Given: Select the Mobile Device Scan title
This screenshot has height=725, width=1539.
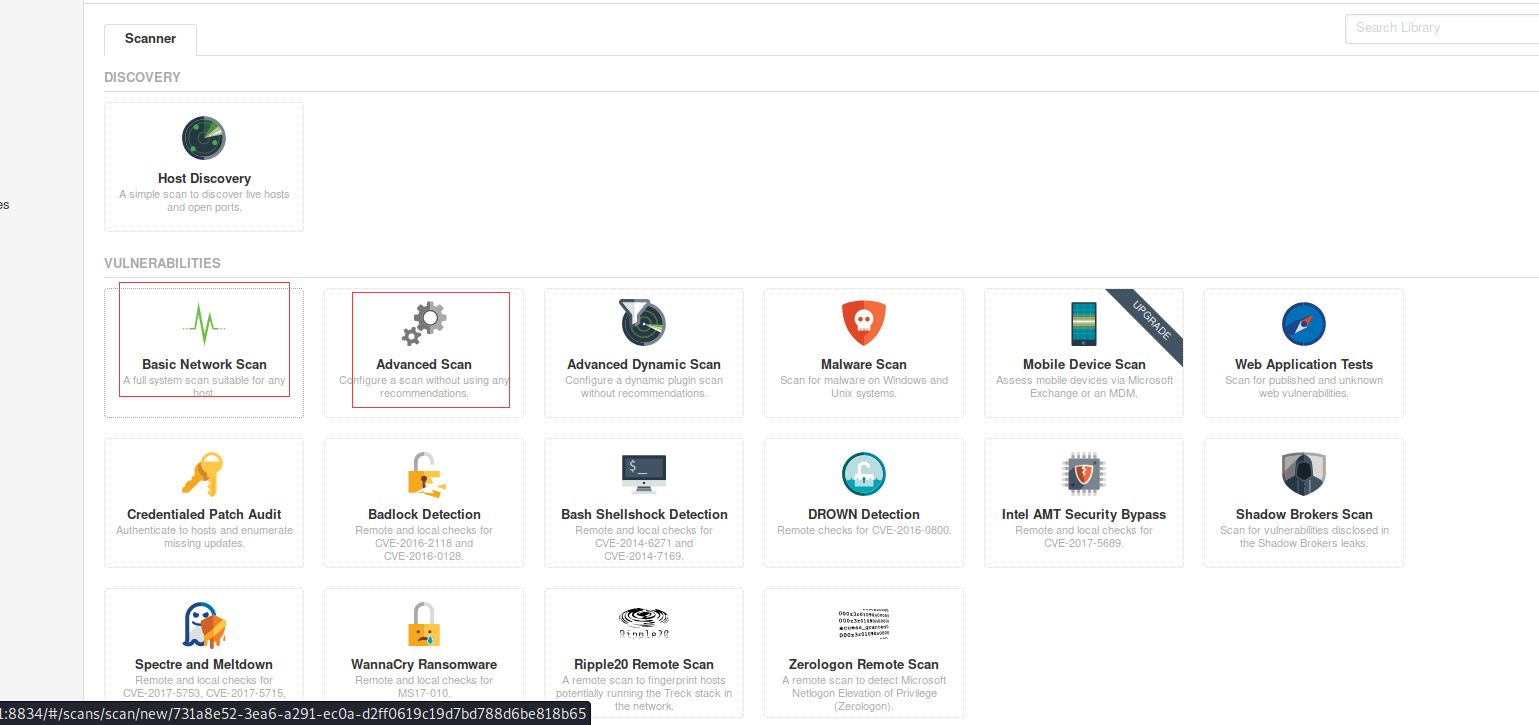Looking at the screenshot, I should coord(1084,364).
